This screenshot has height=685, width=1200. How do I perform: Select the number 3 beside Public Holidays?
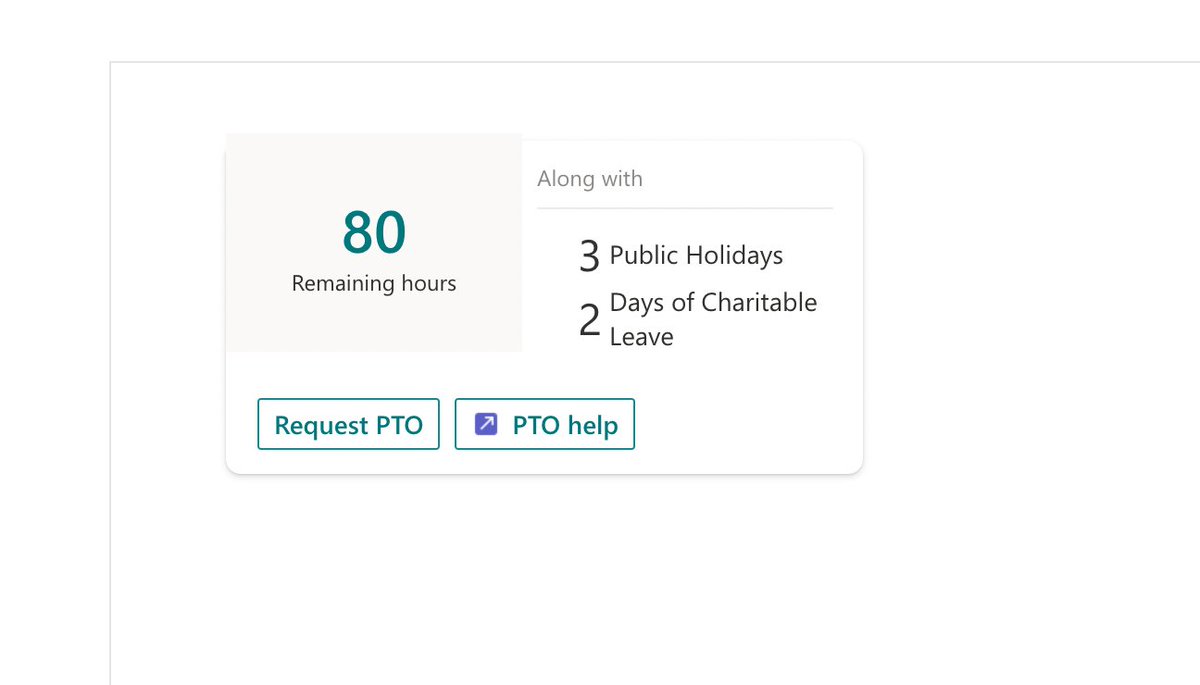589,256
